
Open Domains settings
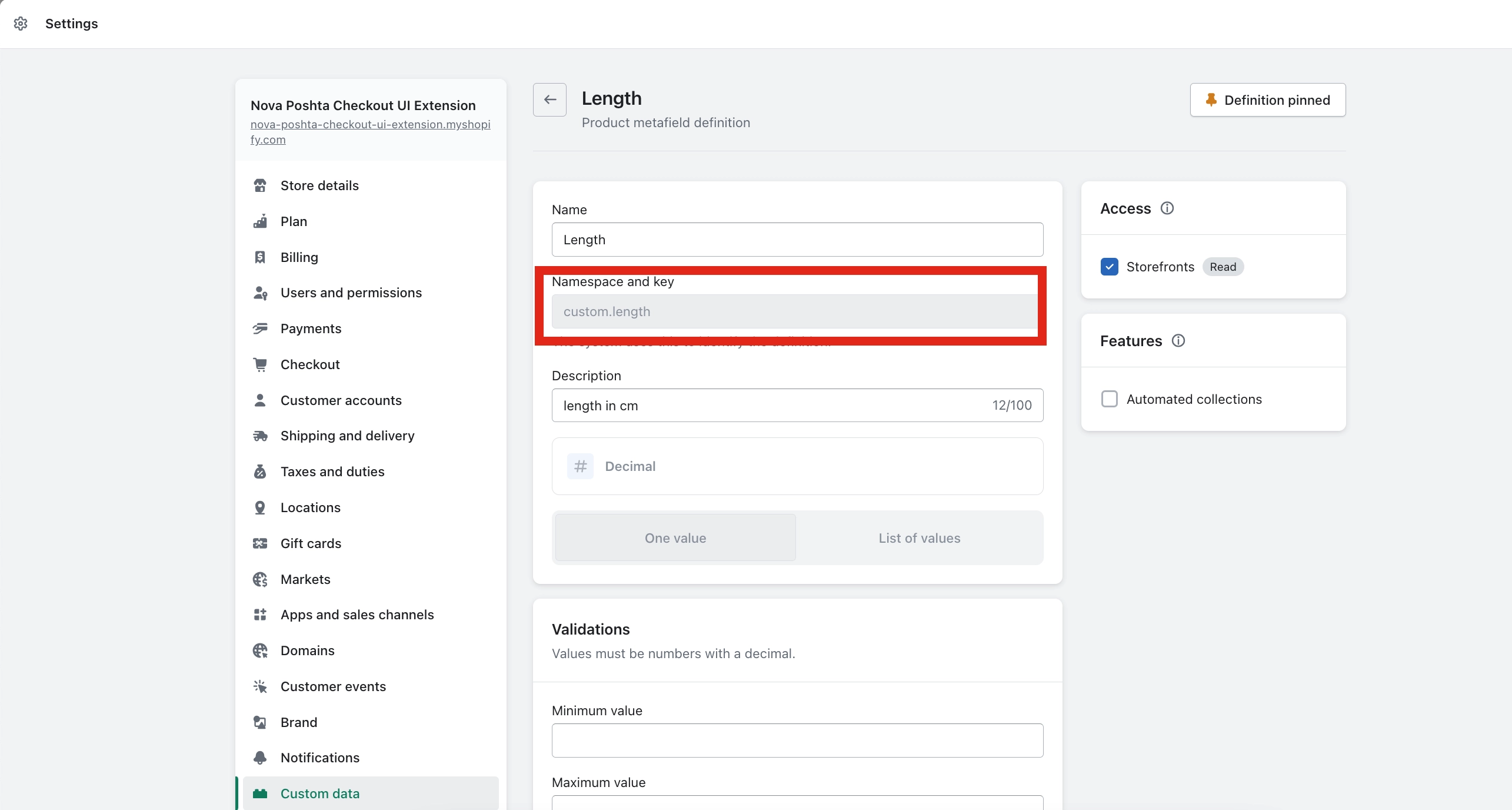pos(371,650)
